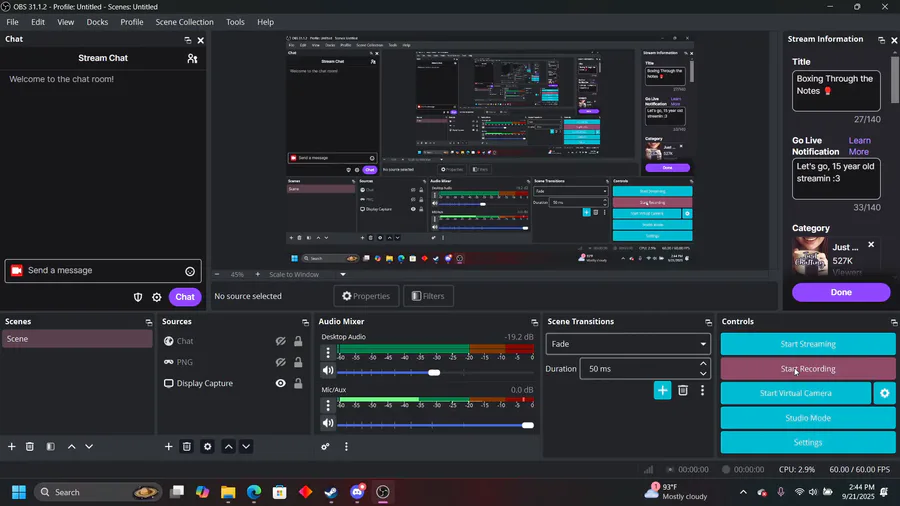Viewport: 900px width, 506px height.
Task: Add a new source with plus icon
Action: tap(168, 446)
